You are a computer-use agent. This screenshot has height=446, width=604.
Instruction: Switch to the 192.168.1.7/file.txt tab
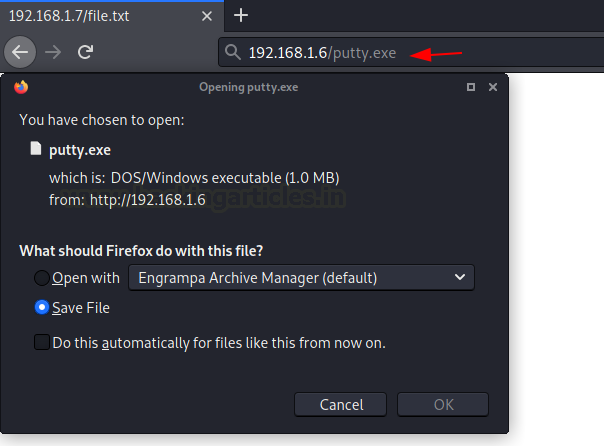[112, 16]
